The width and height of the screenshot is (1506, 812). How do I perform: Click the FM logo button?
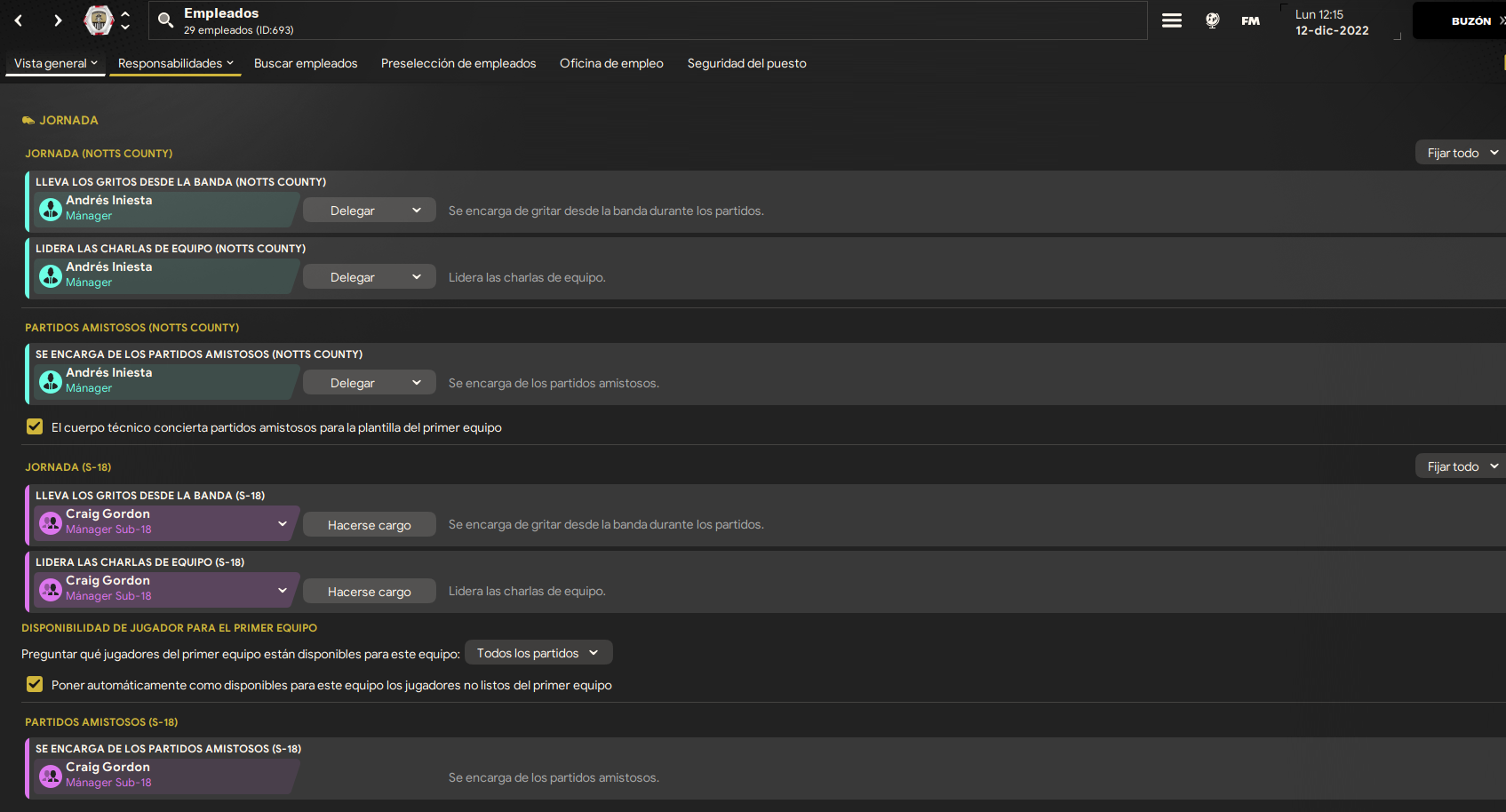coord(1250,20)
